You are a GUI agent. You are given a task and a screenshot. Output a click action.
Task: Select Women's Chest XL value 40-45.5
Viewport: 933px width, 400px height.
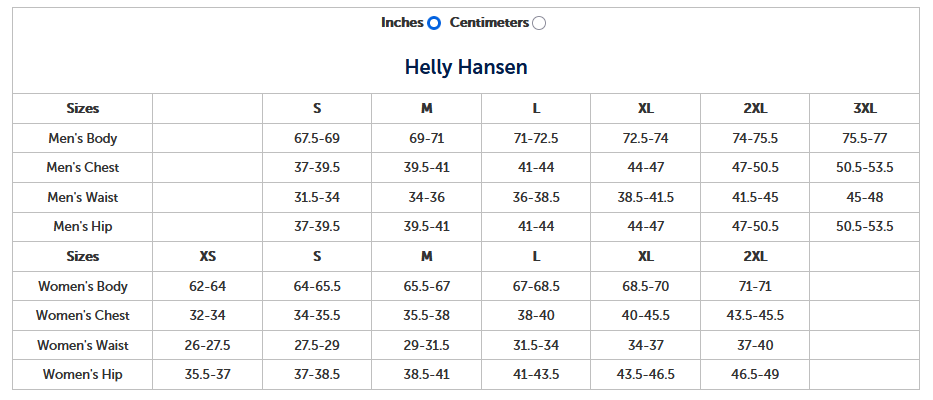(645, 315)
